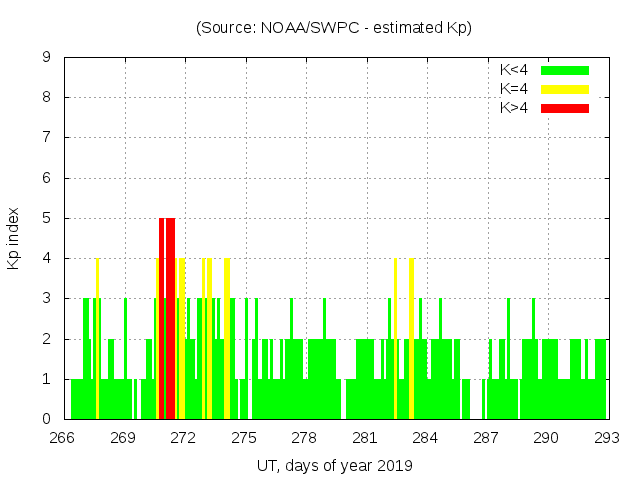
Task: Click x-axis tick label 290
Action: [x=546, y=438]
